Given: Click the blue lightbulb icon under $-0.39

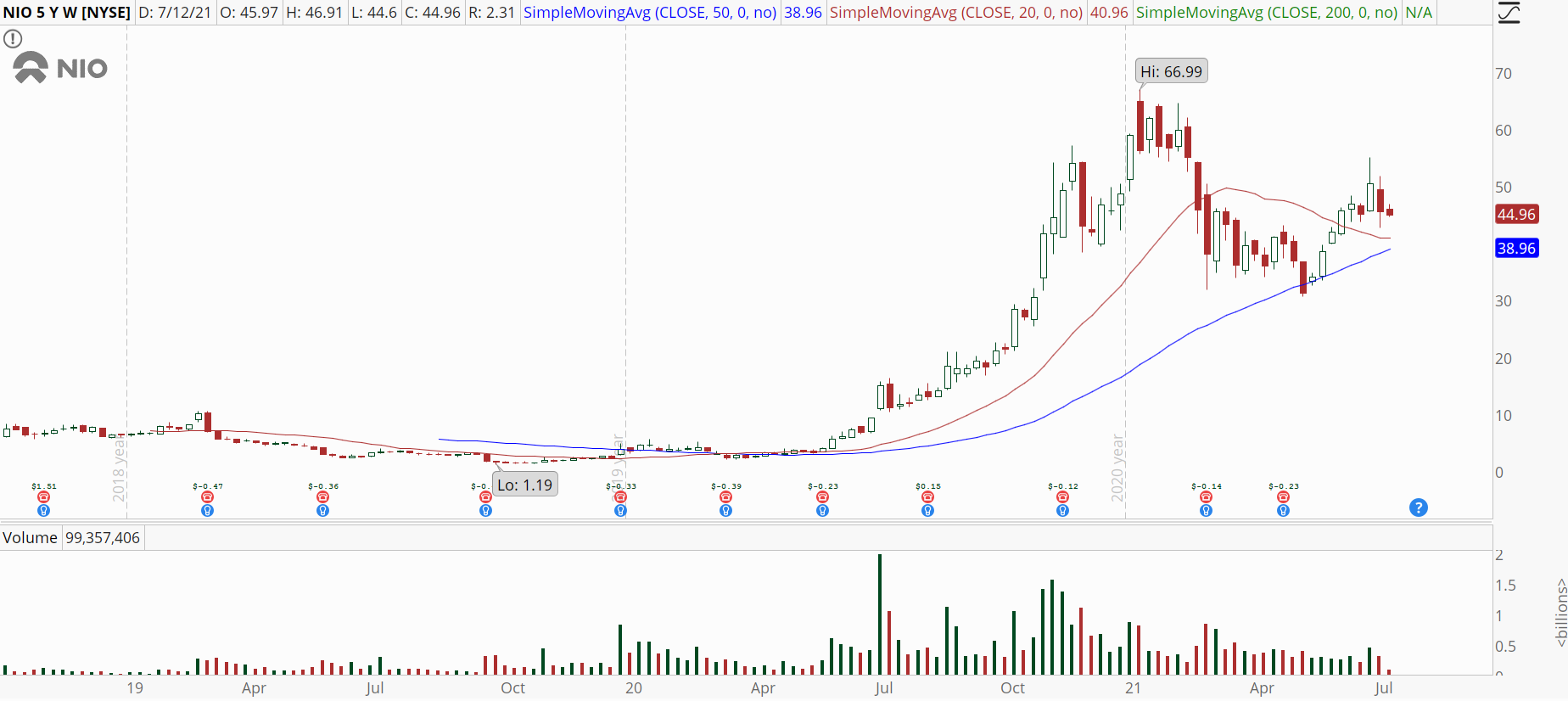Looking at the screenshot, I should click(x=725, y=510).
